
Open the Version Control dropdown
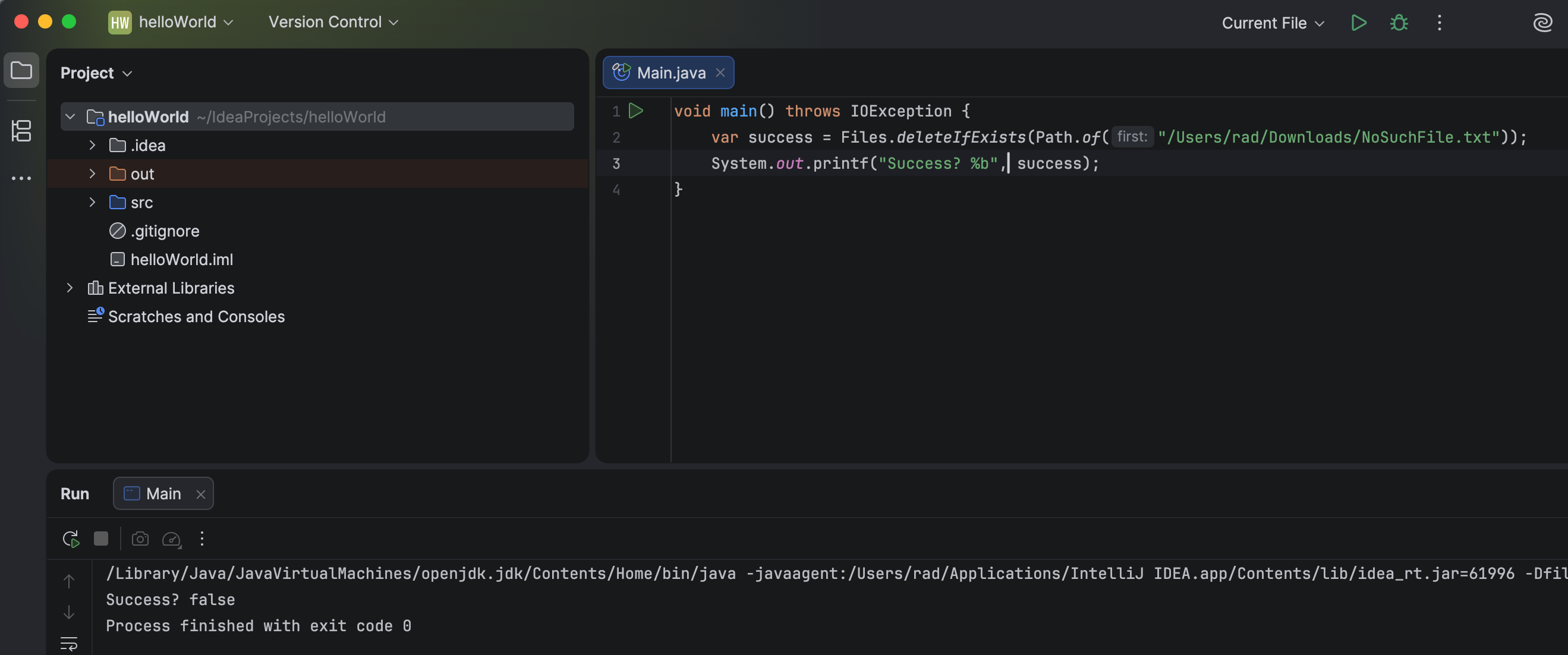pyautogui.click(x=333, y=23)
